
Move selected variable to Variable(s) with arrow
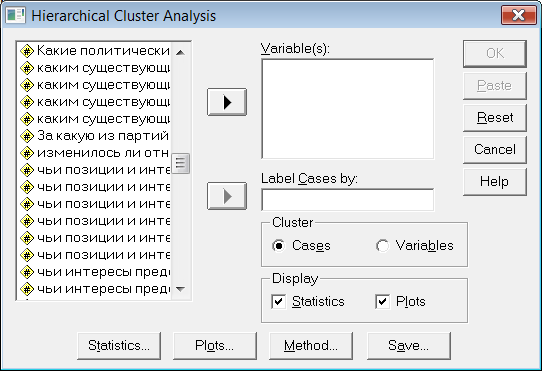tap(227, 102)
